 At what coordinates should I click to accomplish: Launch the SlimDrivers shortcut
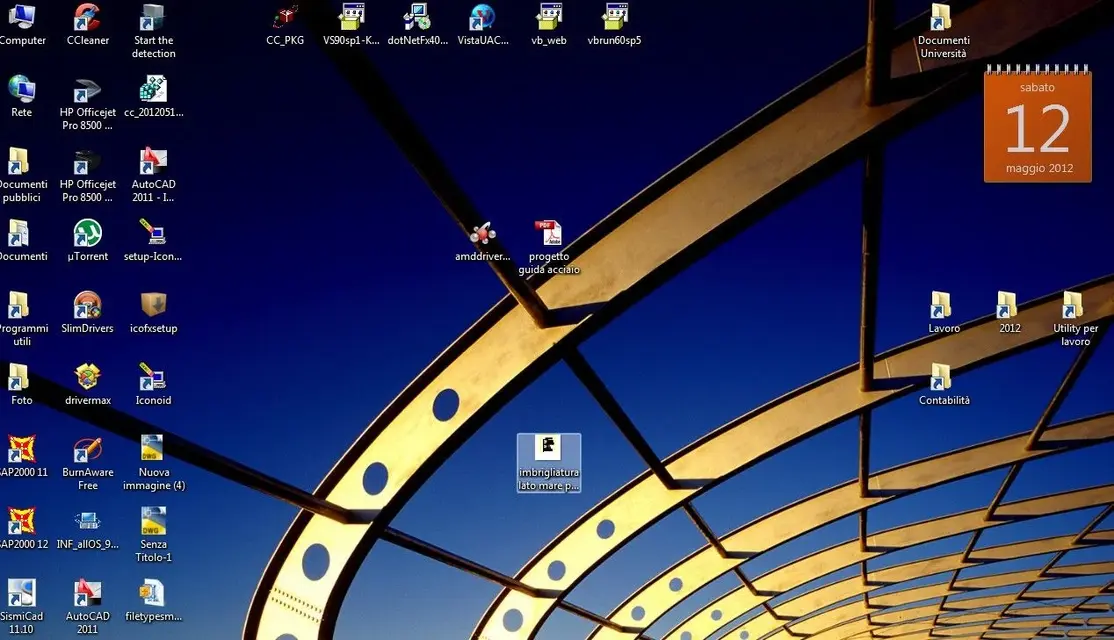click(87, 313)
